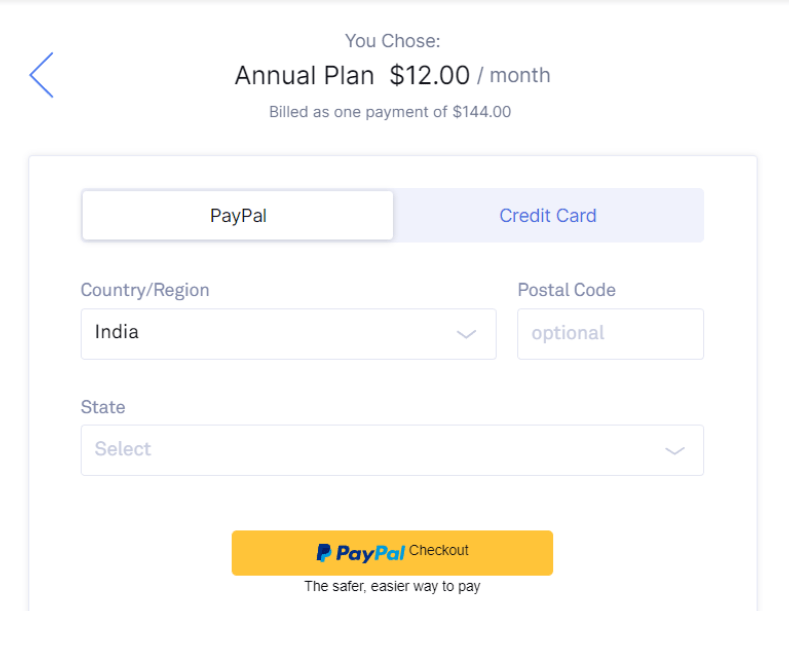
Task: Select the PayPal payment tab
Action: click(238, 215)
